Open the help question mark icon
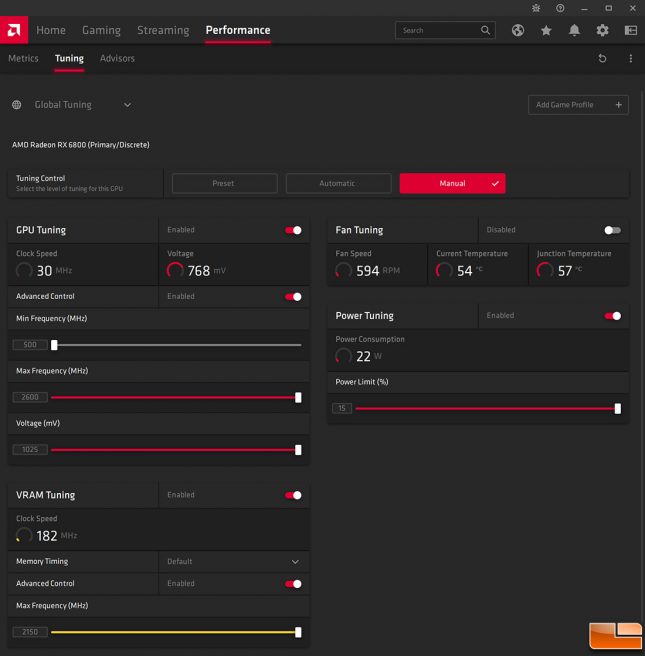Image resolution: width=645 pixels, height=656 pixels. point(560,8)
